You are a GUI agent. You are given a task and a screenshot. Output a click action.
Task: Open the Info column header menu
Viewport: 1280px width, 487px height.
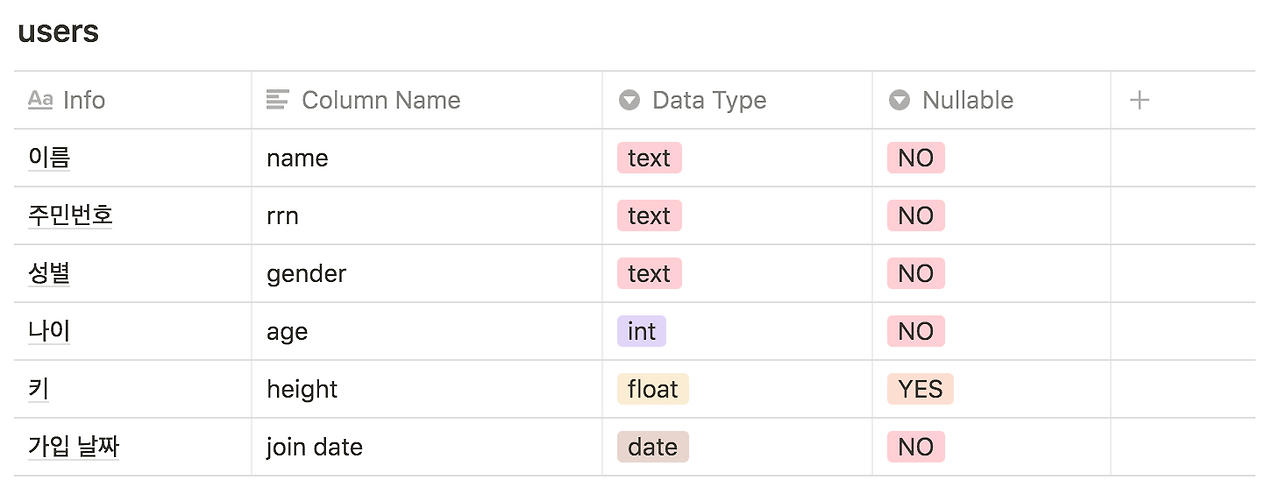click(84, 100)
